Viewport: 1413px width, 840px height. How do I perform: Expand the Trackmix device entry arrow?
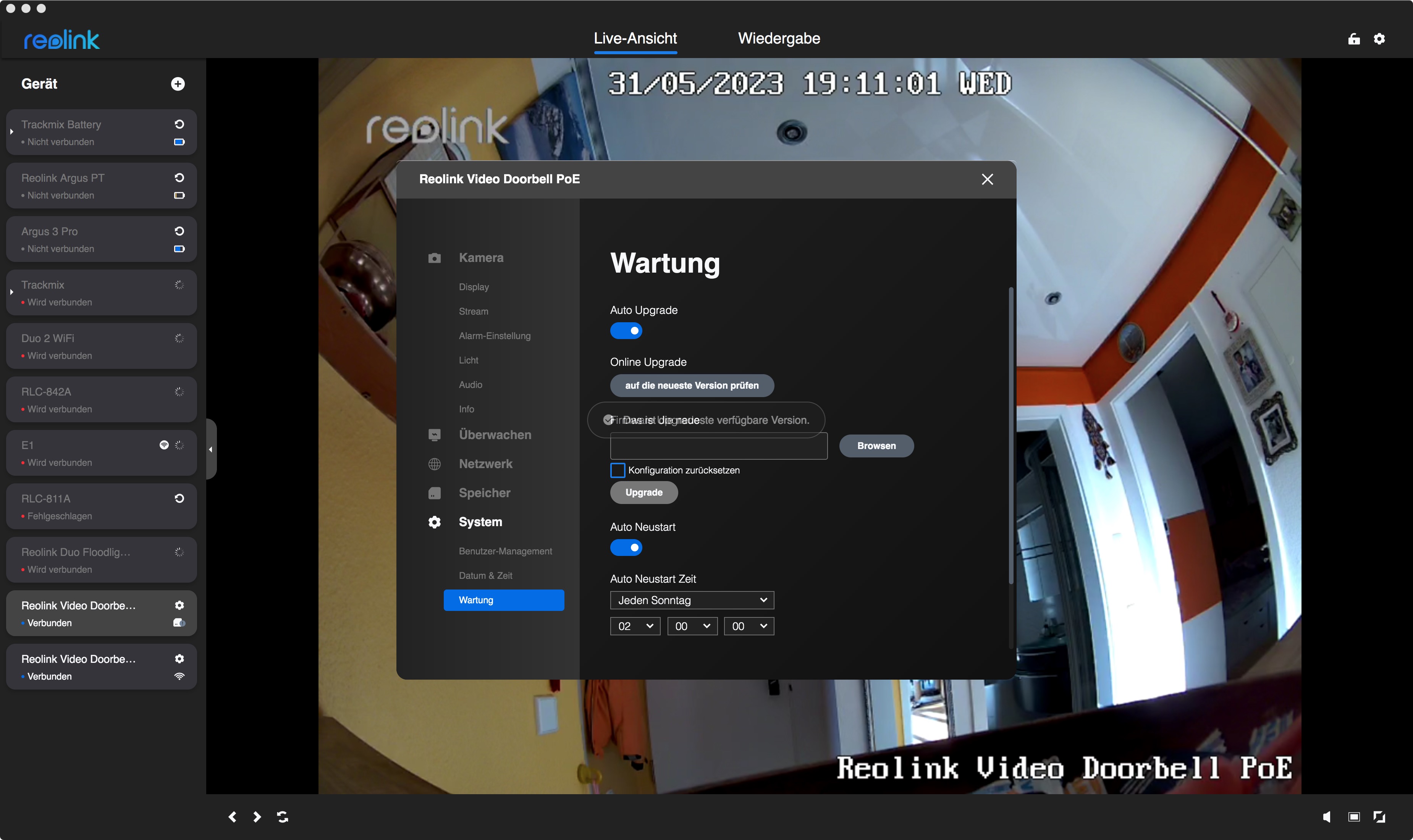coord(11,292)
